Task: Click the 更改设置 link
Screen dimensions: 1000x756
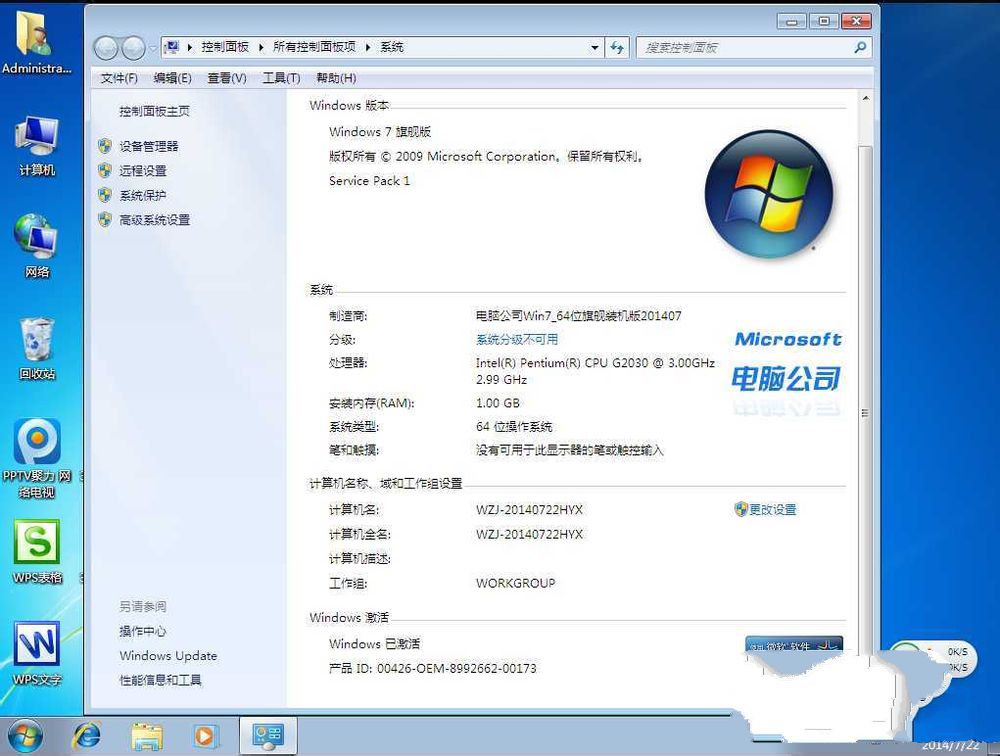Action: tap(772, 510)
